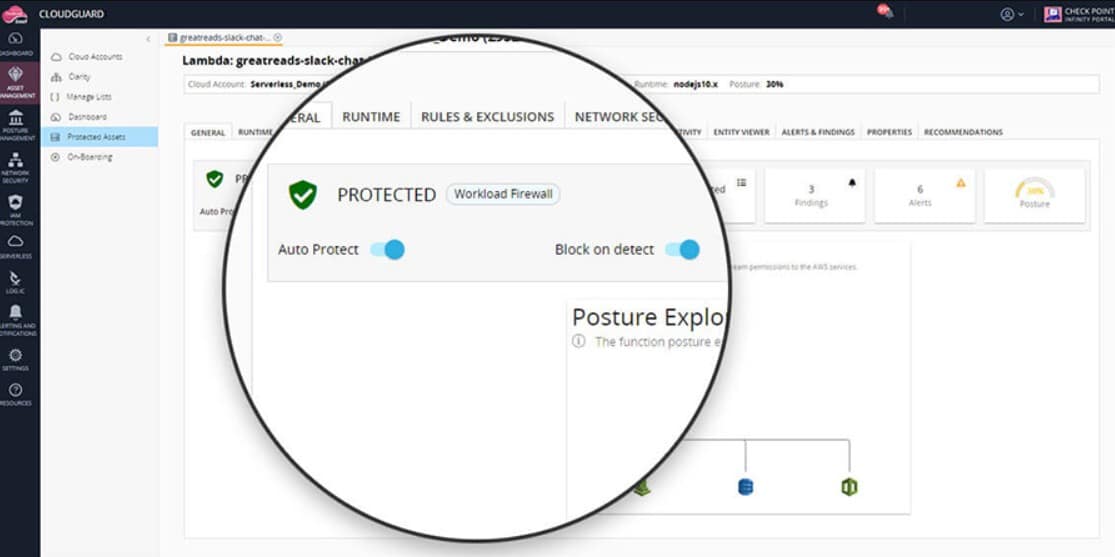Viewport: 1115px width, 557px height.
Task: Collapse the secondary navigation panel
Action: click(148, 39)
